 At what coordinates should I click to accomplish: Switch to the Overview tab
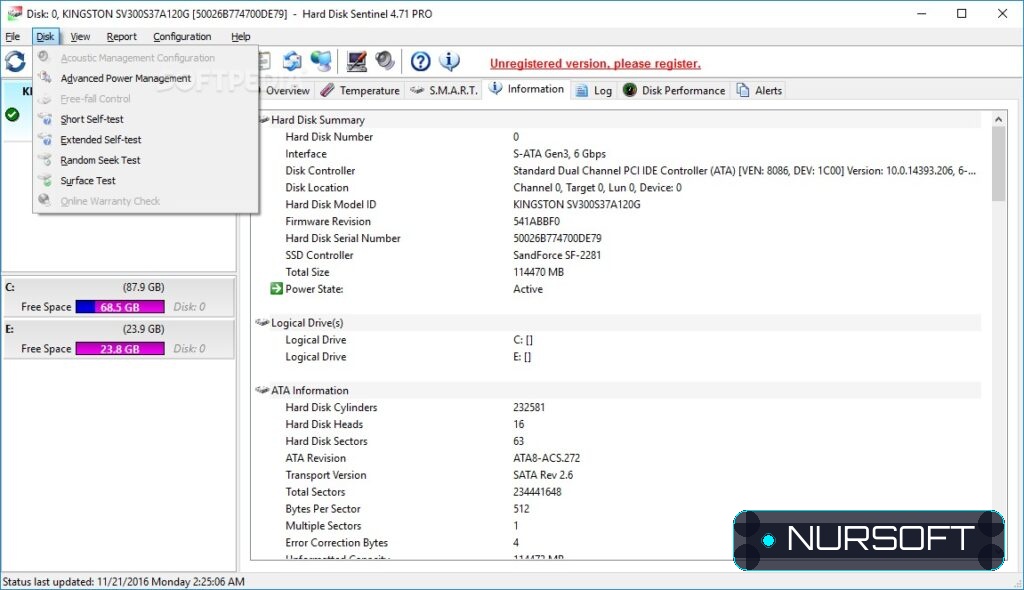click(286, 90)
